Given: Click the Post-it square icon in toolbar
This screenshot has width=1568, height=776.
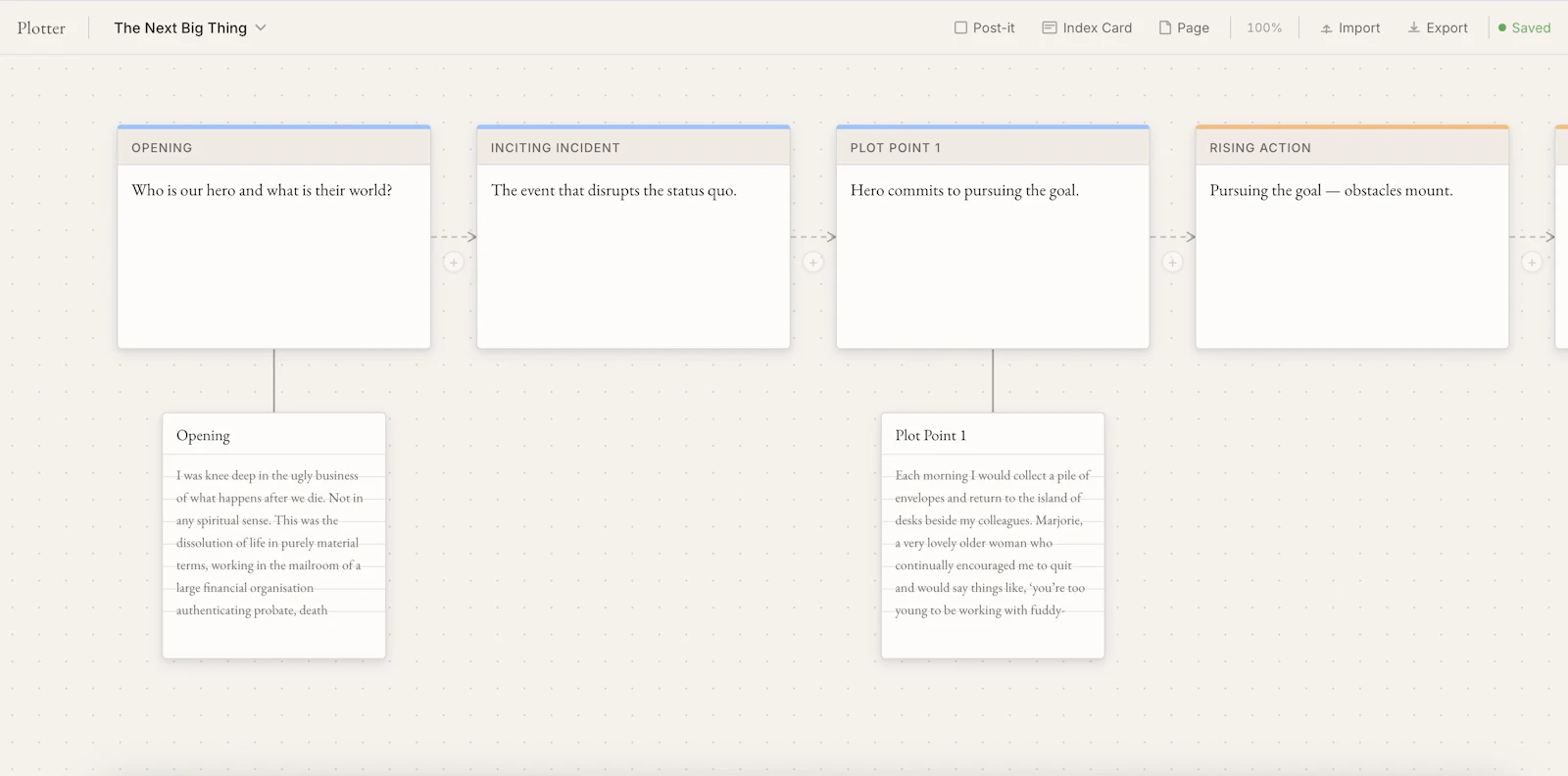Looking at the screenshot, I should (x=960, y=27).
